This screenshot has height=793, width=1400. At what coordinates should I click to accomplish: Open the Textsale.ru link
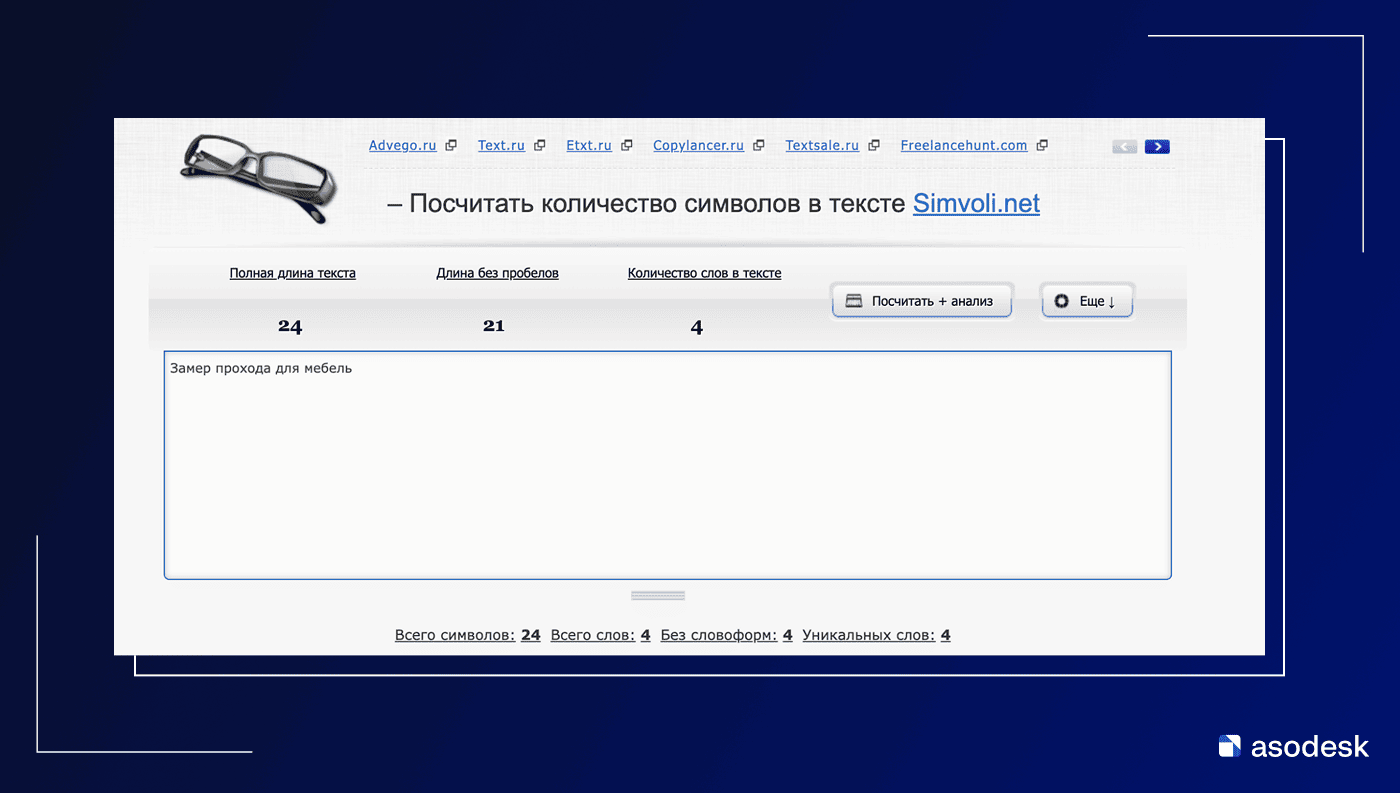(x=822, y=145)
